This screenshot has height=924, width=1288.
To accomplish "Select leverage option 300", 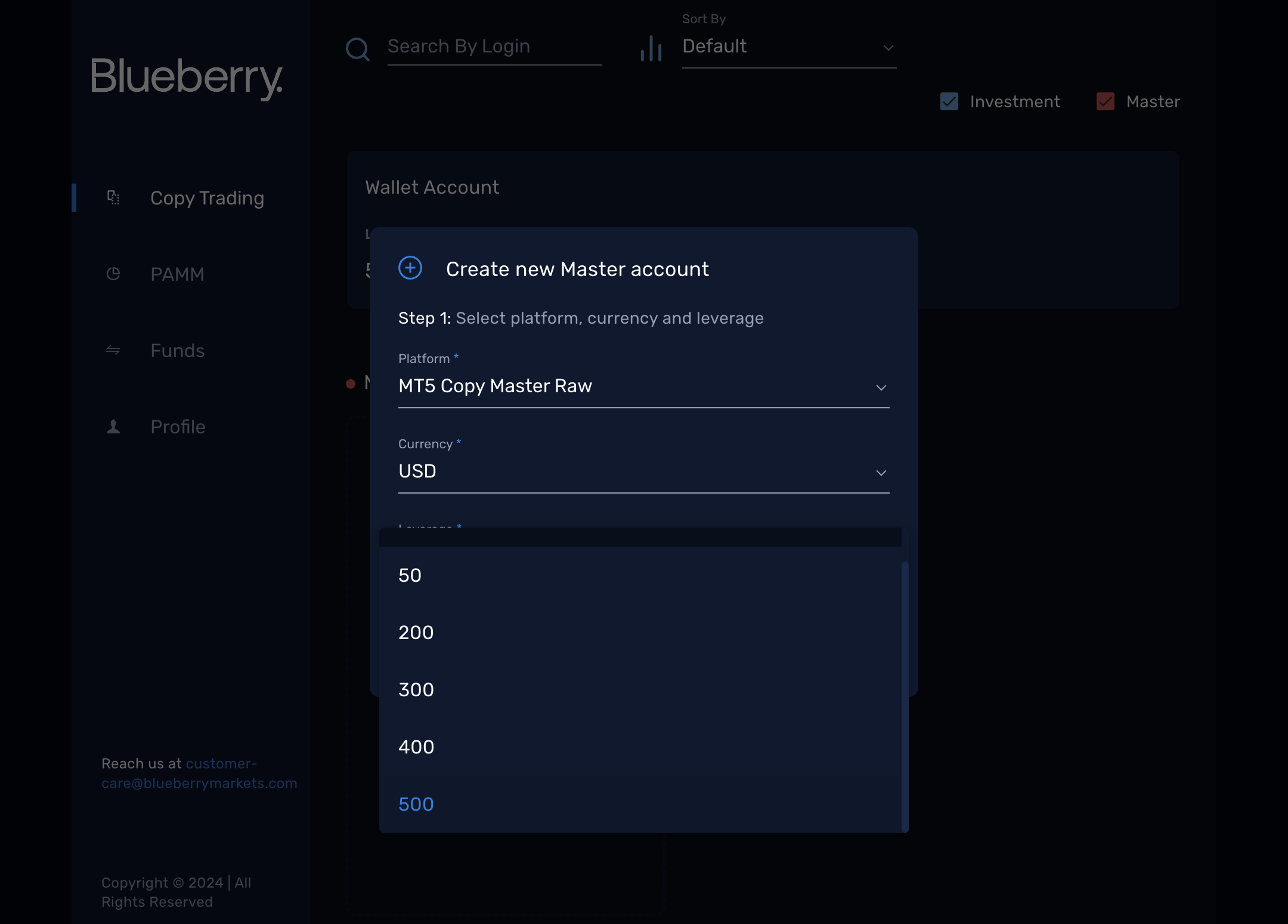I will pos(640,690).
